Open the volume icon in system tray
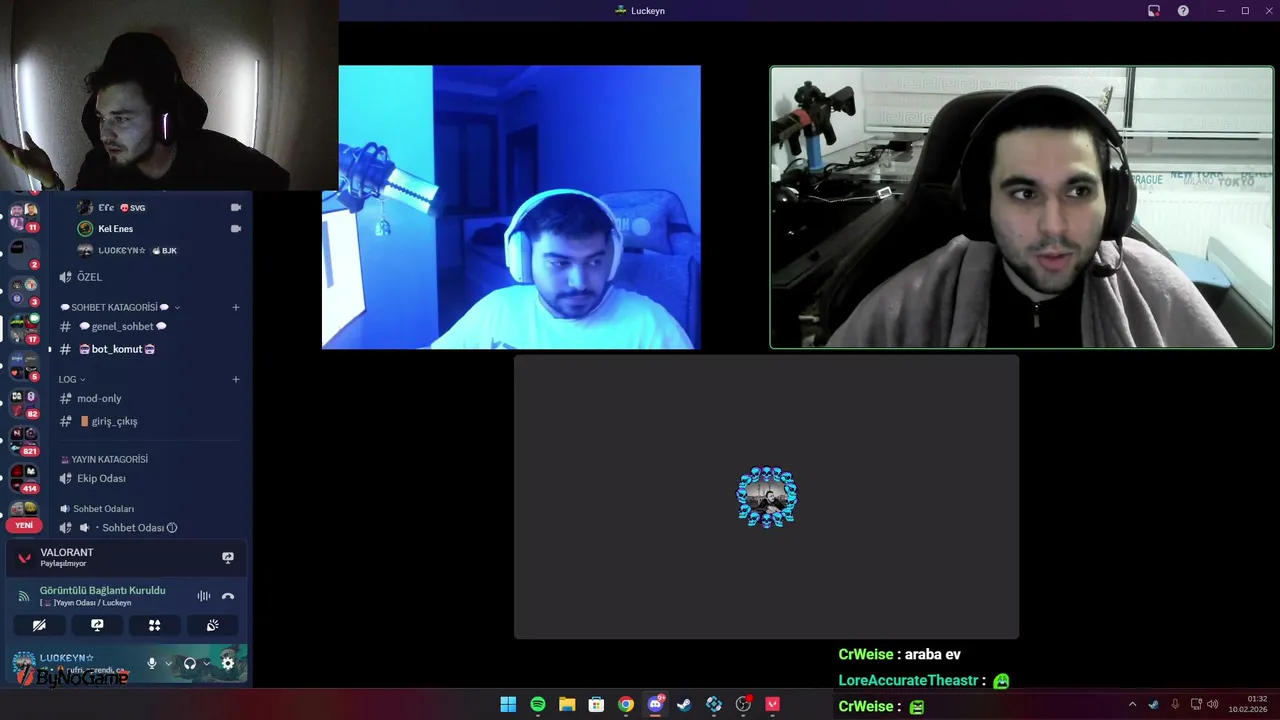 [x=1212, y=704]
